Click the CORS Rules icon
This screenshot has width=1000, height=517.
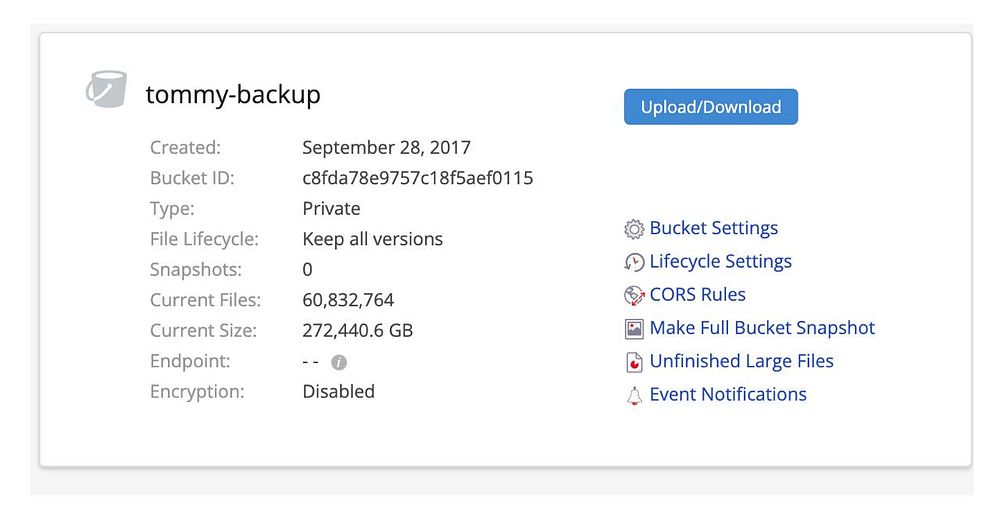(x=634, y=296)
